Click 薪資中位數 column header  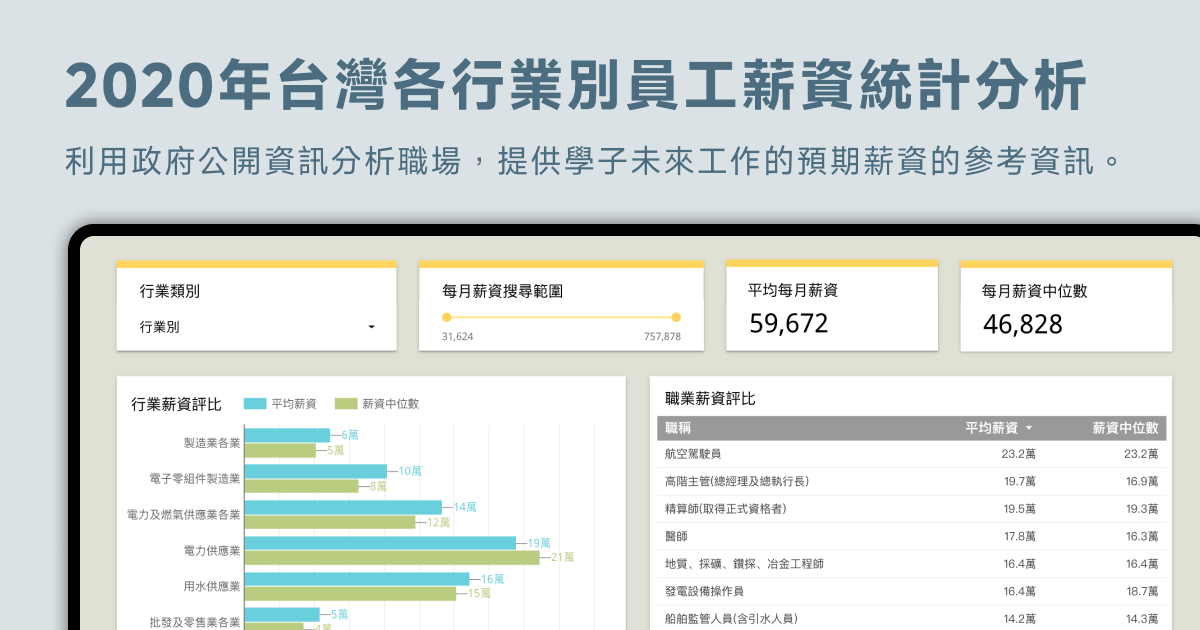(1125, 428)
